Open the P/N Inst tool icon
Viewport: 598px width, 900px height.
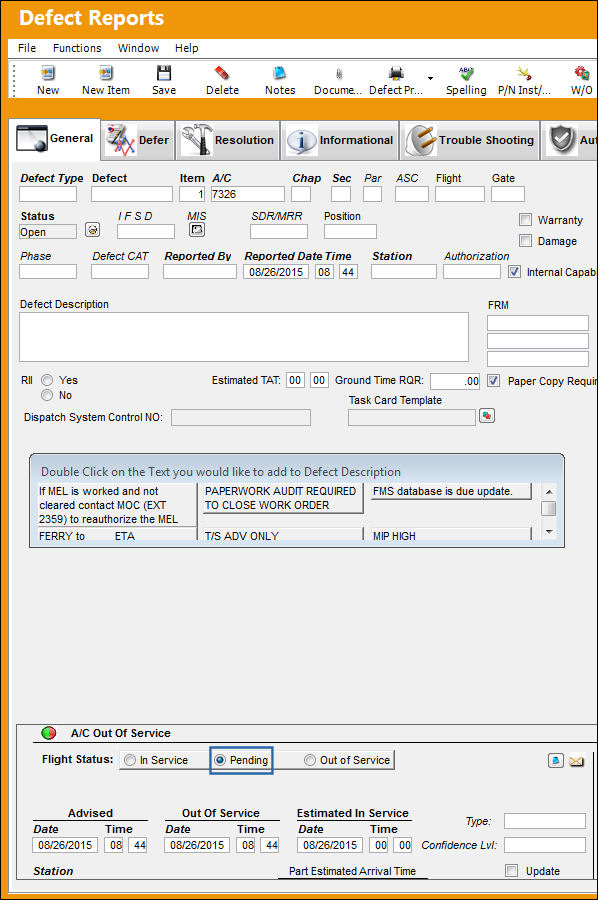pos(523,73)
